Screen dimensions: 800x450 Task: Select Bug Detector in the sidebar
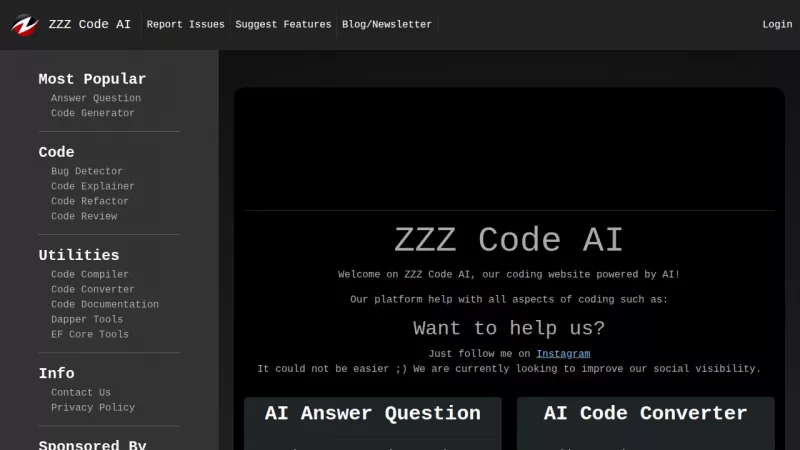(87, 171)
